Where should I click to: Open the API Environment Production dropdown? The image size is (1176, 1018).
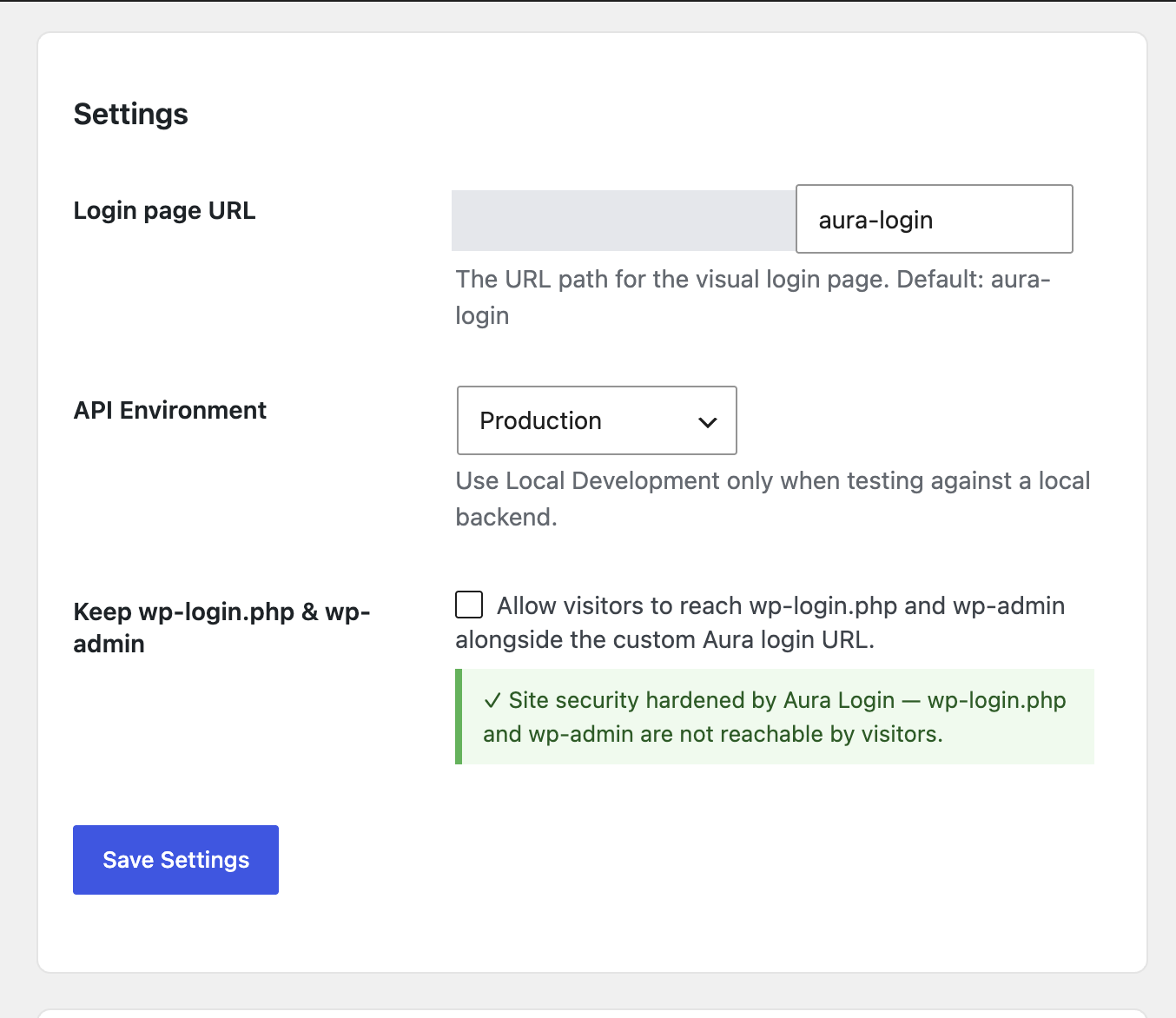click(x=597, y=420)
